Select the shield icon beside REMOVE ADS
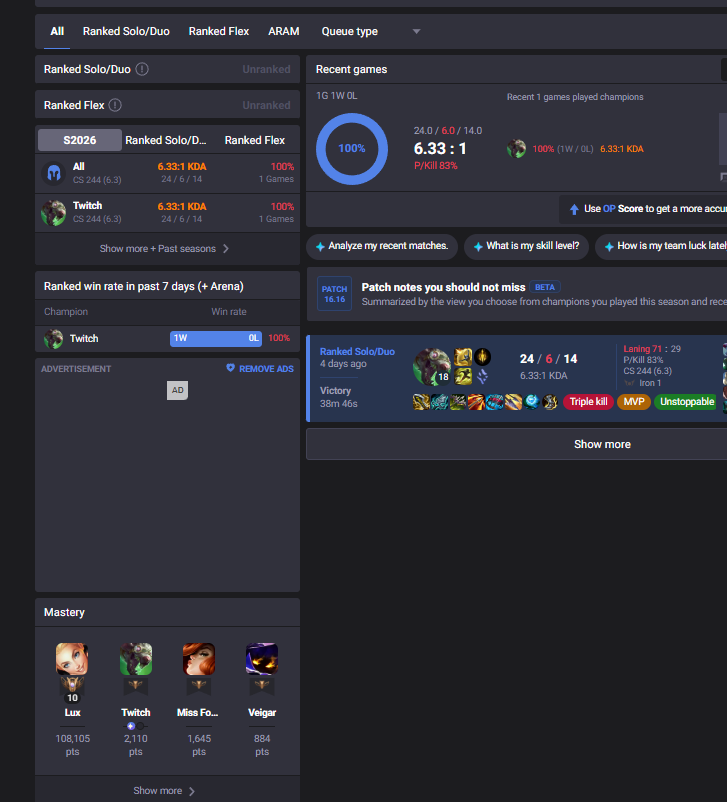The width and height of the screenshot is (727, 802). [230, 368]
